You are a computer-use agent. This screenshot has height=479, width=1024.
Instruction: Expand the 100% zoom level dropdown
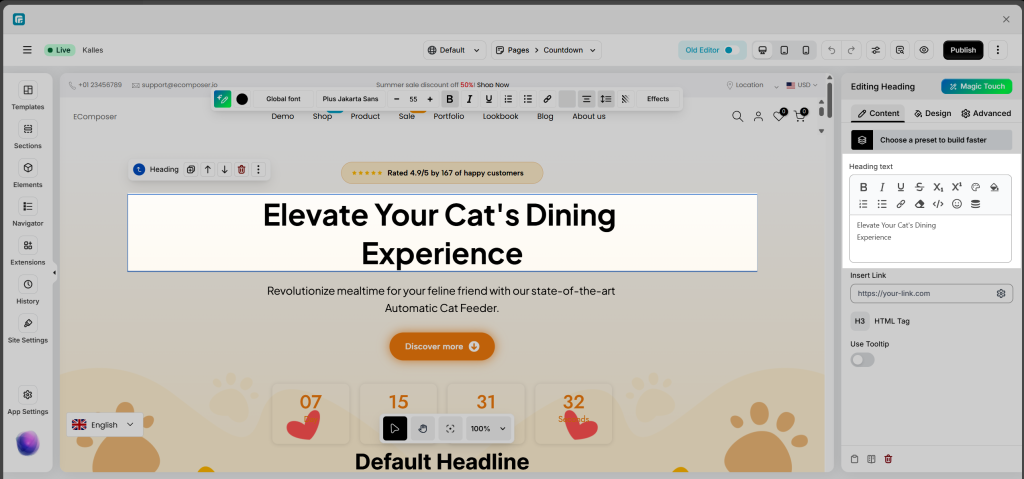click(x=488, y=428)
